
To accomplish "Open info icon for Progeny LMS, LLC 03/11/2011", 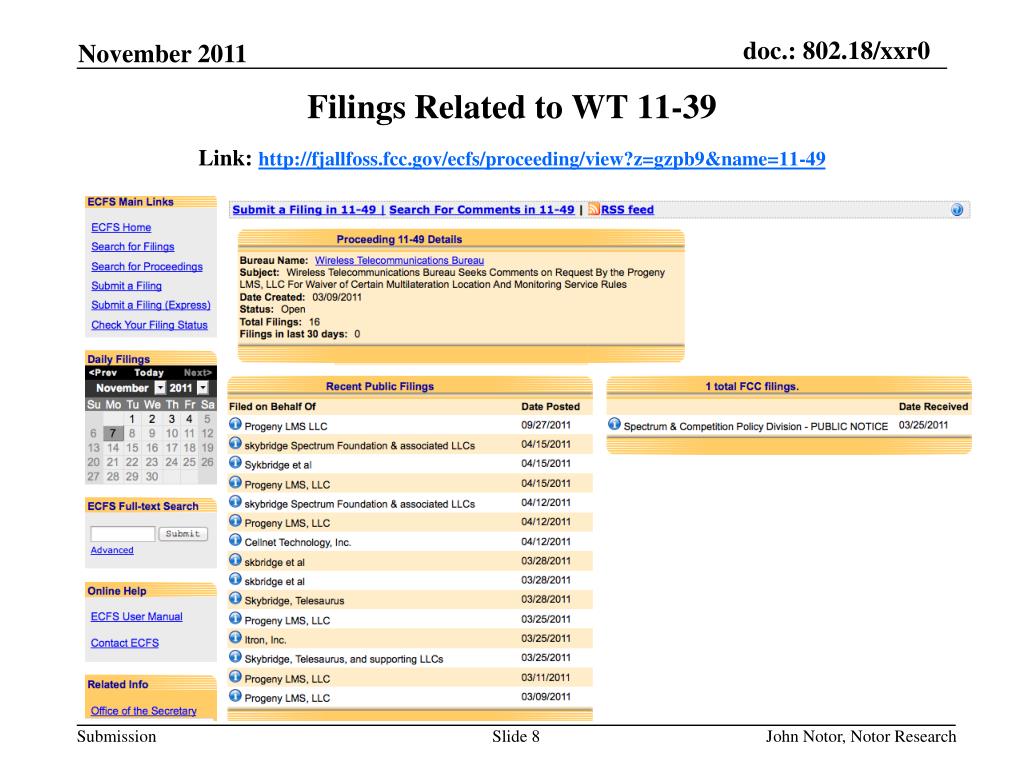I will pos(235,677).
